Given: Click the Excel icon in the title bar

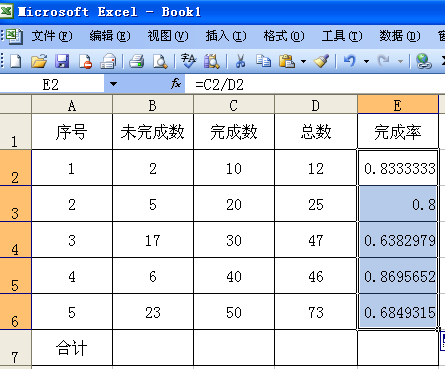Looking at the screenshot, I should [6, 12].
